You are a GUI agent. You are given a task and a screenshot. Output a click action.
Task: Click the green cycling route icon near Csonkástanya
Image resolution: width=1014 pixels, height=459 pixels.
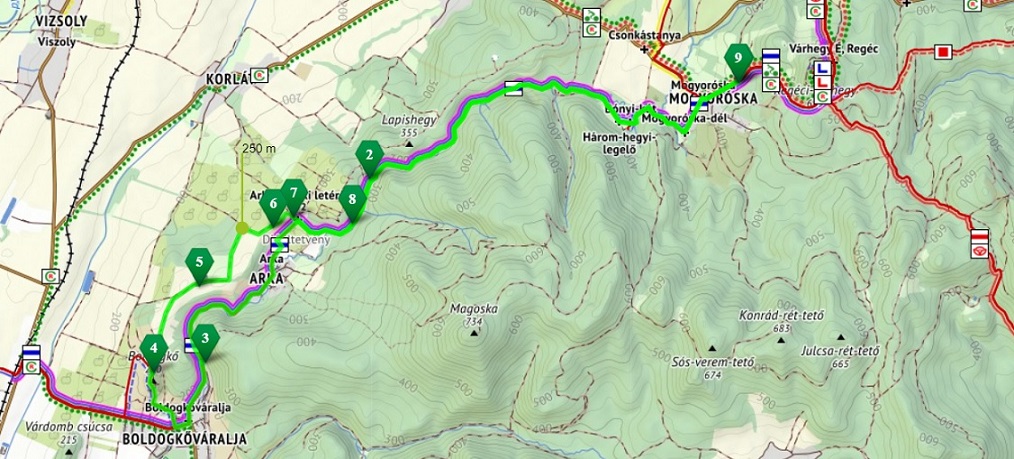pyautogui.click(x=590, y=15)
